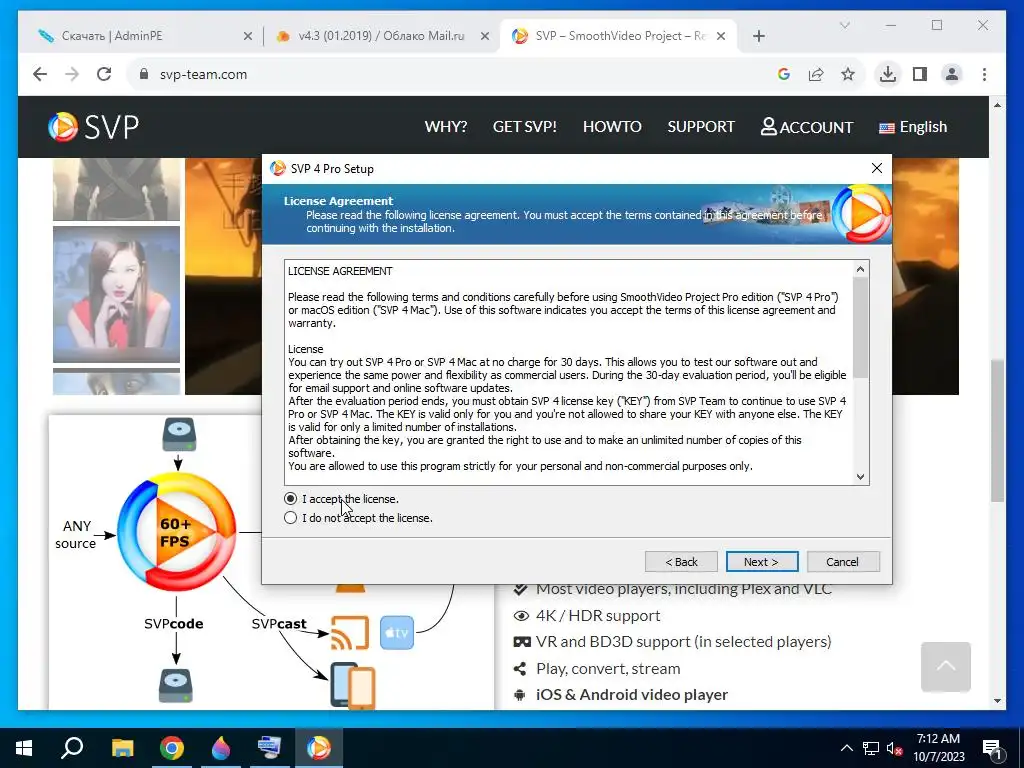The height and width of the screenshot is (768, 1024).
Task: Click the page scrollbar down arrow
Action: (x=997, y=701)
